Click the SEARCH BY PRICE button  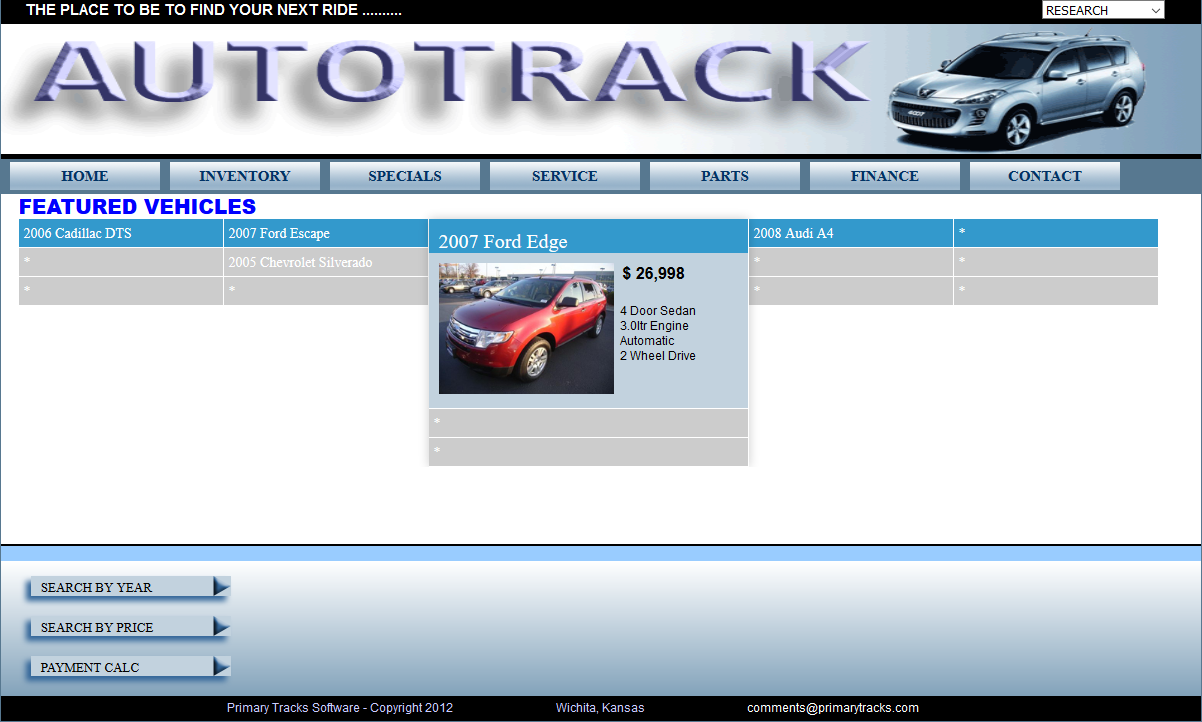[130, 627]
